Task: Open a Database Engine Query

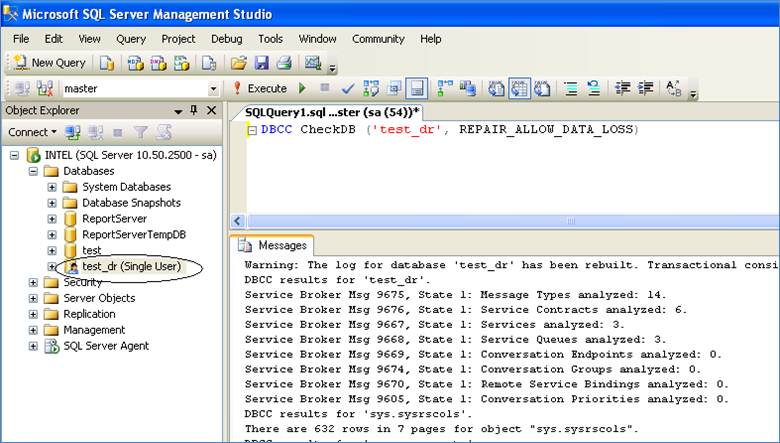Action: (107, 63)
